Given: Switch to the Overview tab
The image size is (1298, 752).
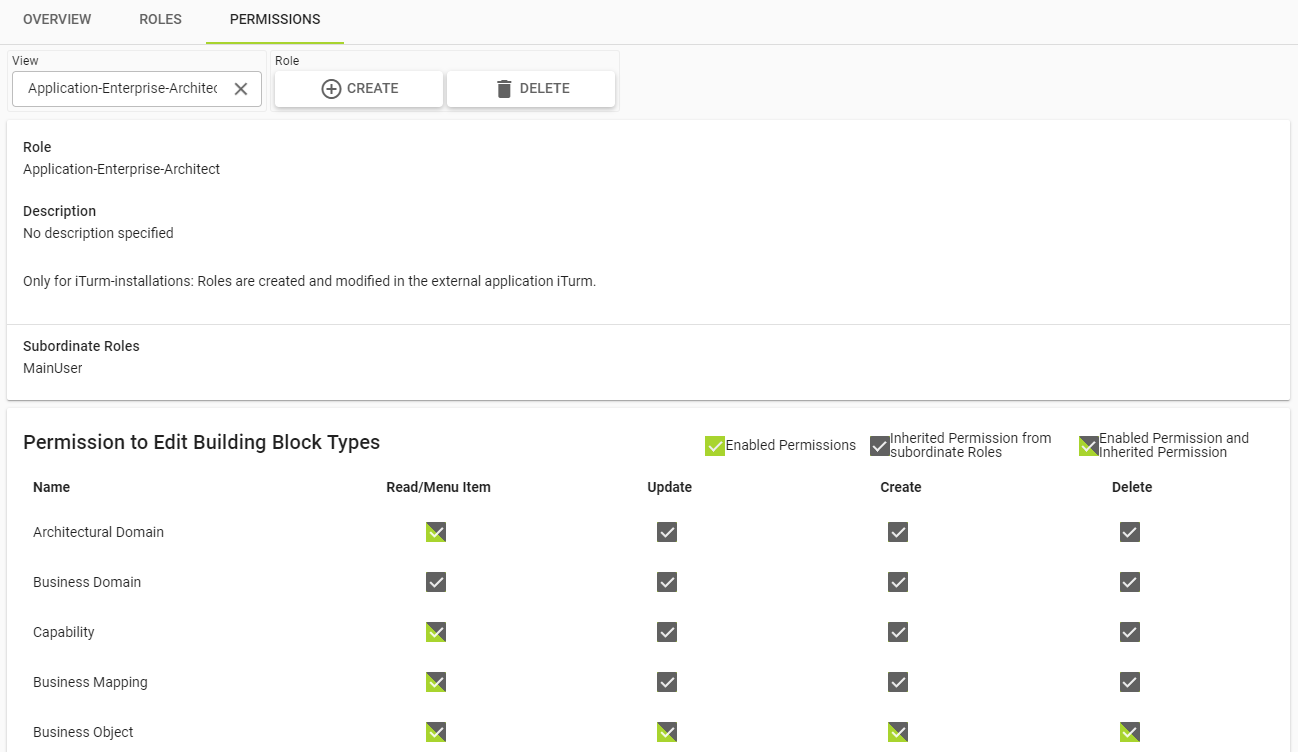Looking at the screenshot, I should coord(57,20).
